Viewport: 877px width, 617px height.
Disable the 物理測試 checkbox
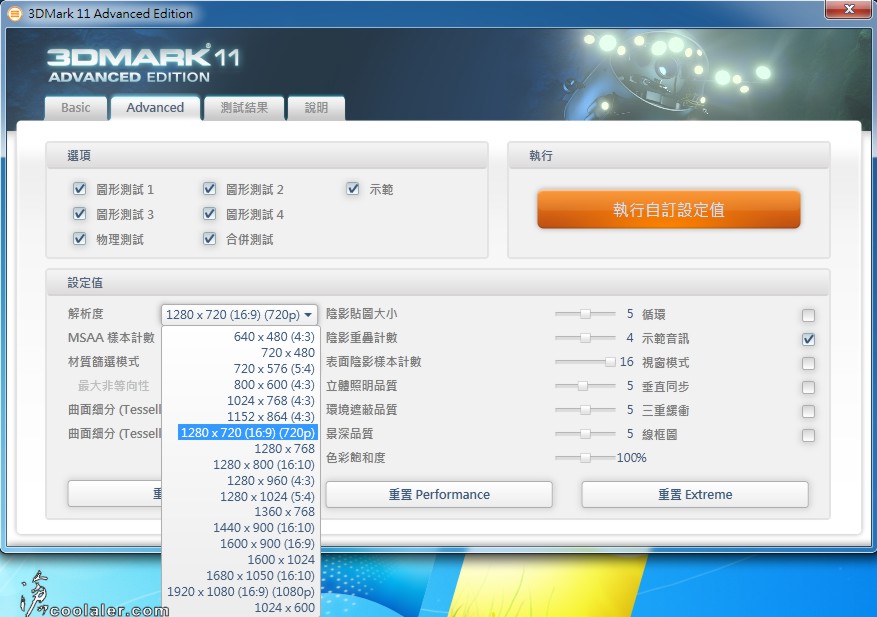79,239
